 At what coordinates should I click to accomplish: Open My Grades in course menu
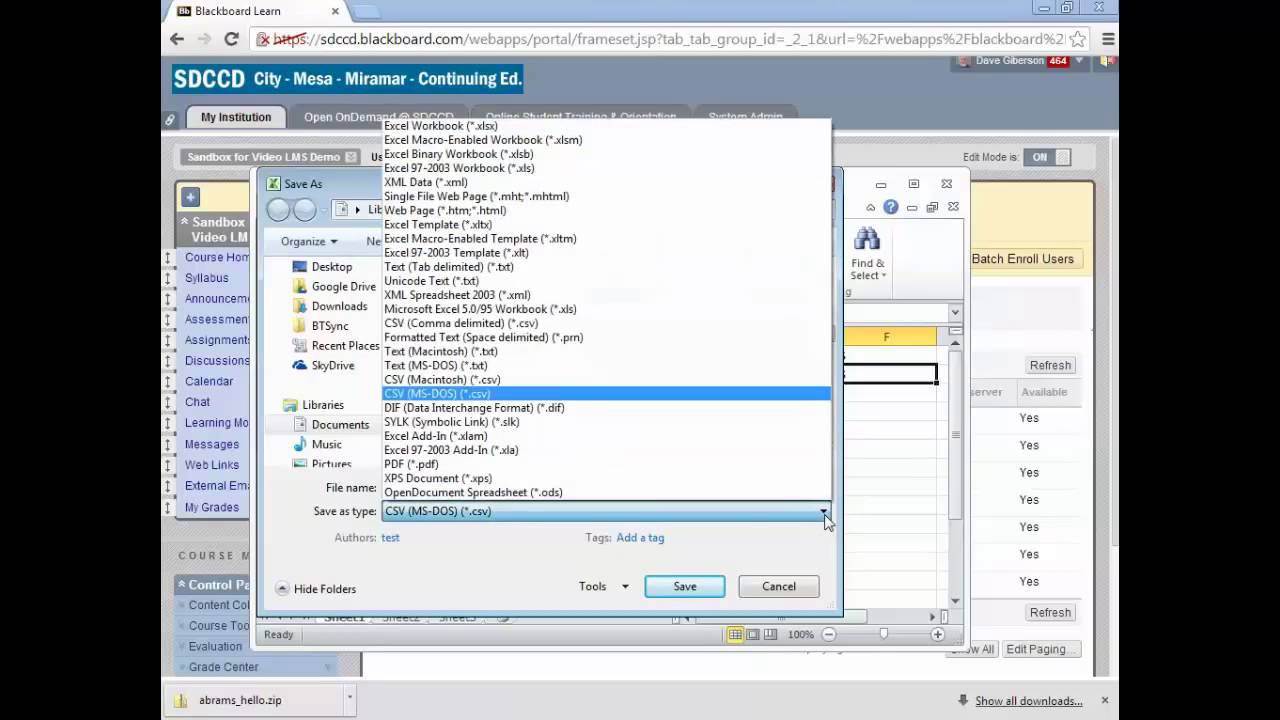(212, 507)
